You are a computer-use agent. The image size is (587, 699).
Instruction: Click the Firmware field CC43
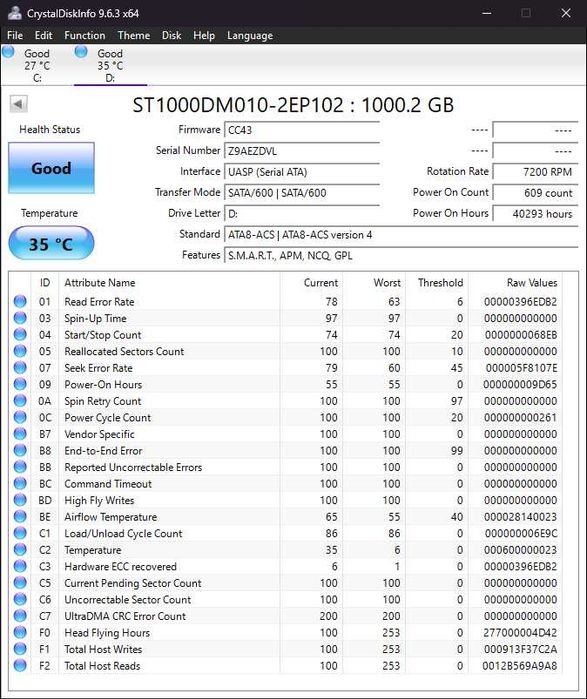pyautogui.click(x=302, y=130)
